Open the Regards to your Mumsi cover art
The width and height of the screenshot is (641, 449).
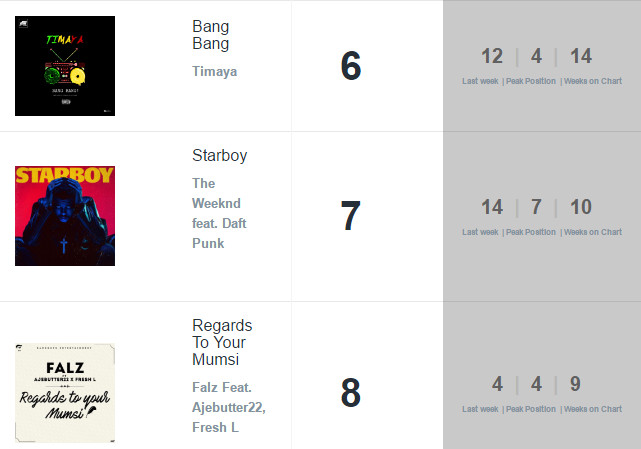[x=65, y=393]
